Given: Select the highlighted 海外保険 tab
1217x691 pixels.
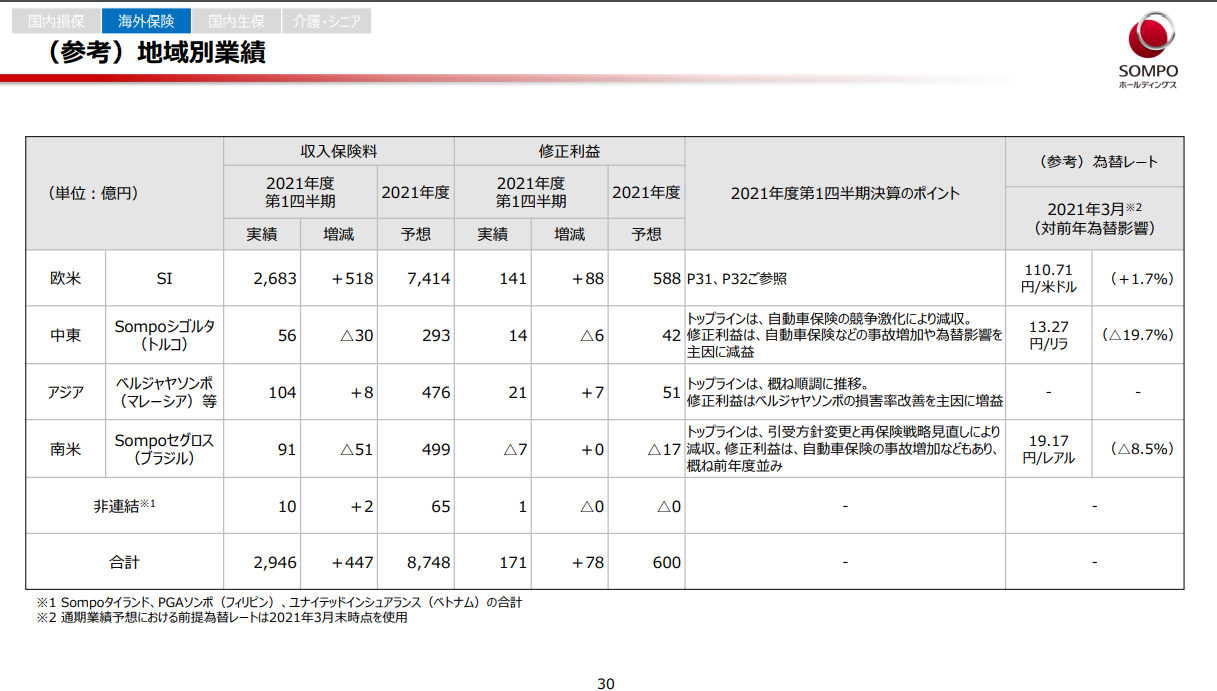Looking at the screenshot, I should pos(146,20).
